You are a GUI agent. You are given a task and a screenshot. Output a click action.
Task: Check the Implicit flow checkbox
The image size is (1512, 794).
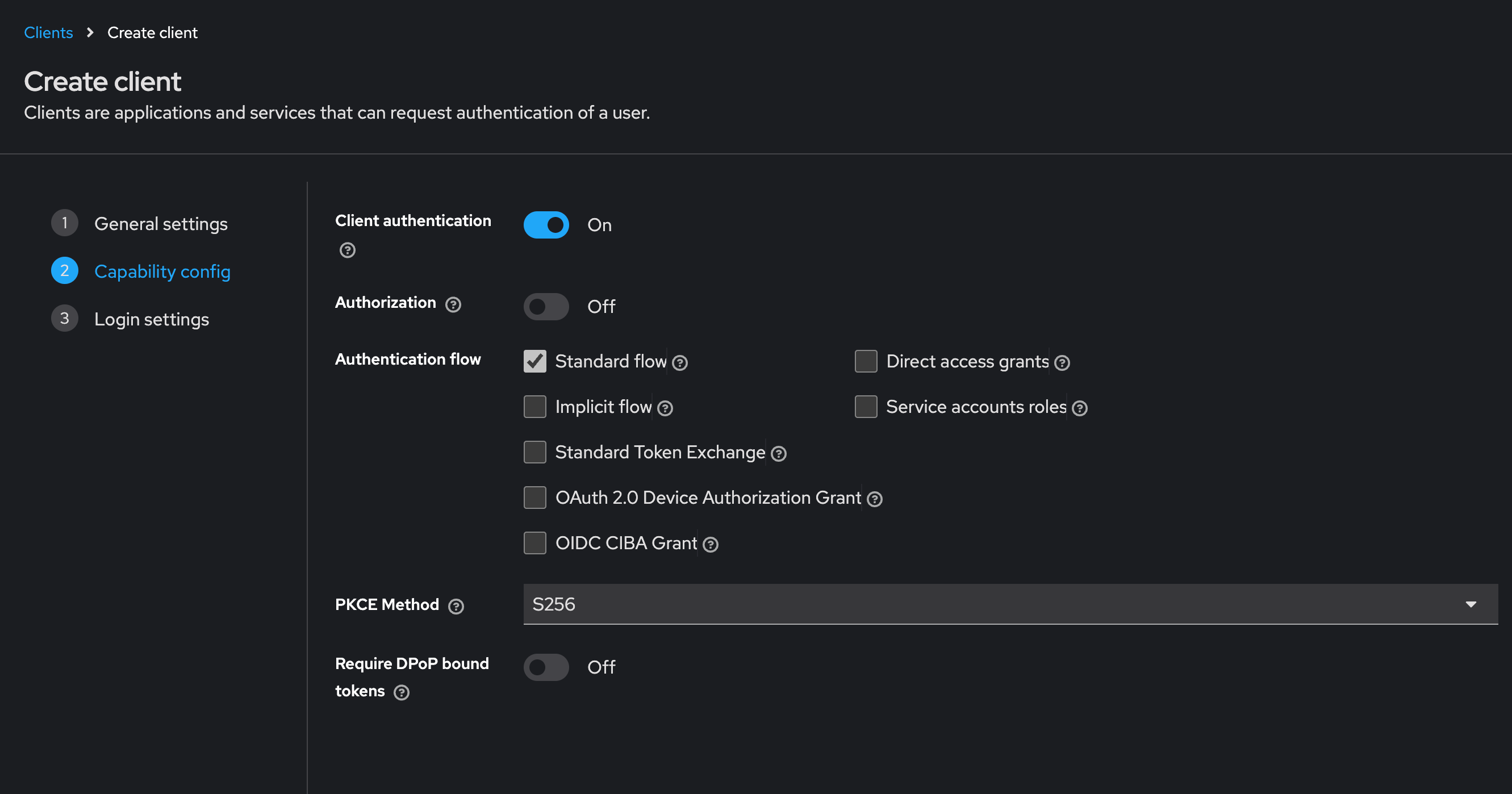click(534, 406)
